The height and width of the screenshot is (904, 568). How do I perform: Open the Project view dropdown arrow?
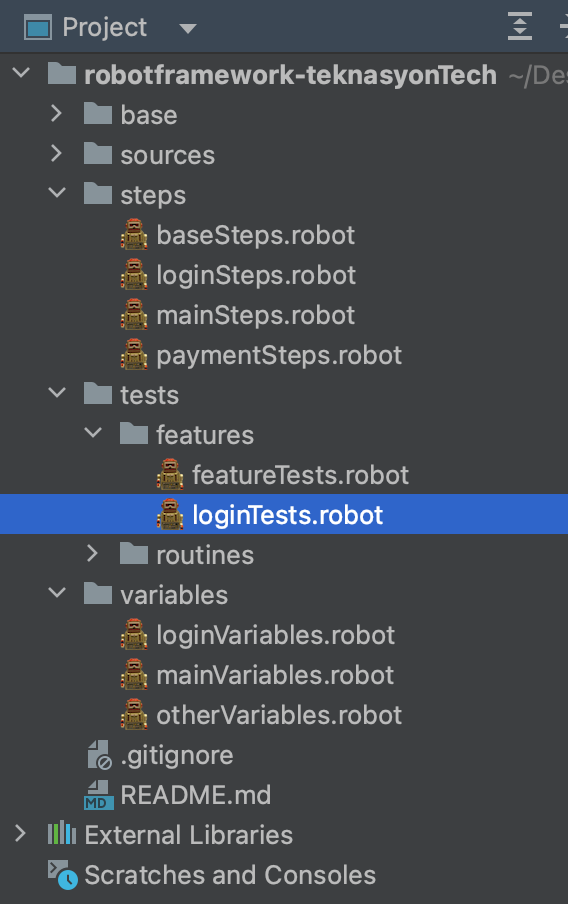(188, 28)
